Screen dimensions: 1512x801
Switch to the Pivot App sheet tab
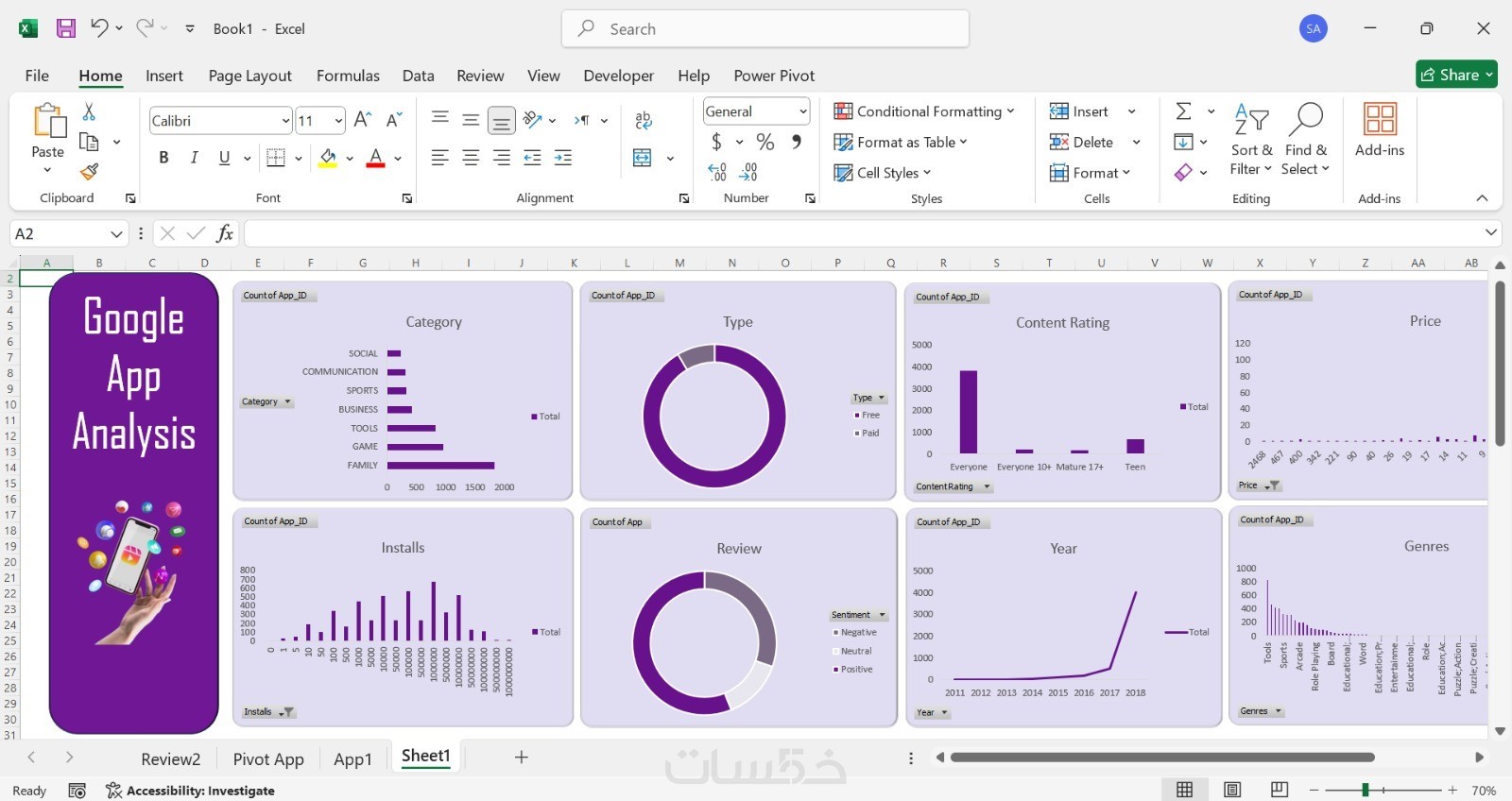point(268,758)
